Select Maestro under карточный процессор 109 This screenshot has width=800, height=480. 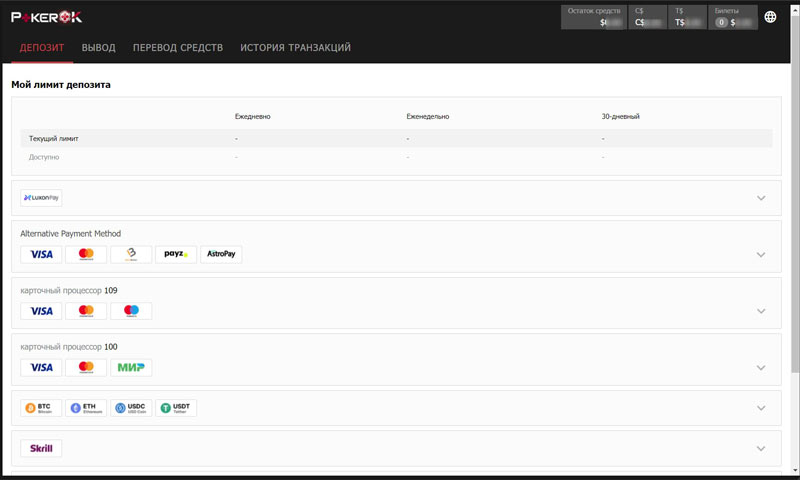point(131,311)
